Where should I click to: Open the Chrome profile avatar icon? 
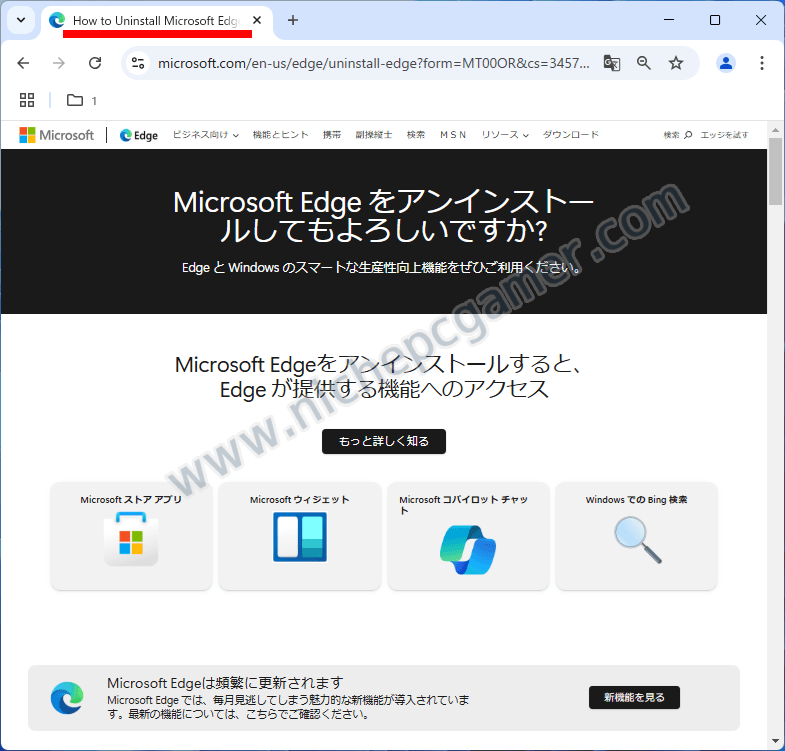point(726,63)
